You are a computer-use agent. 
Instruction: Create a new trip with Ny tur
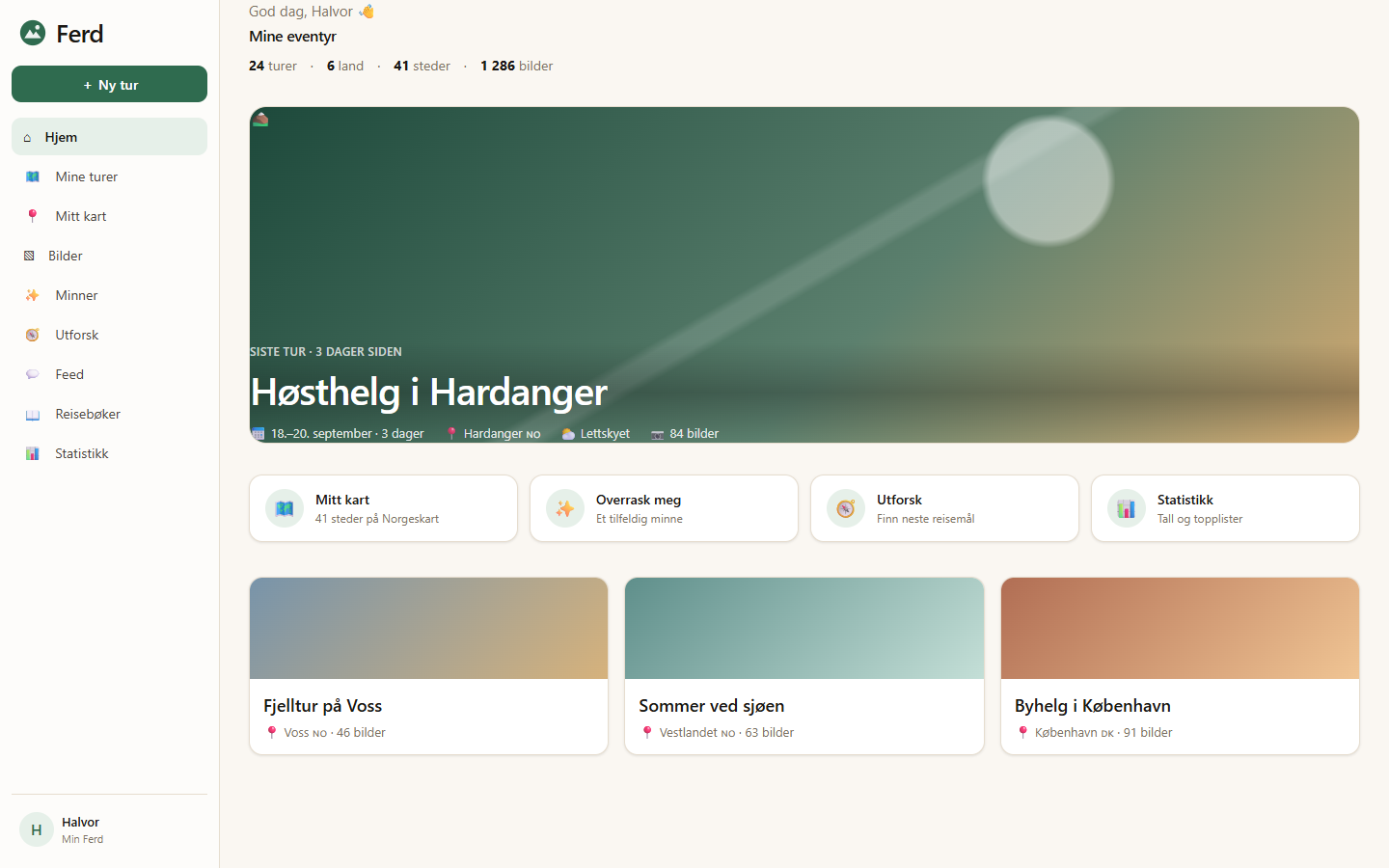coord(109,84)
